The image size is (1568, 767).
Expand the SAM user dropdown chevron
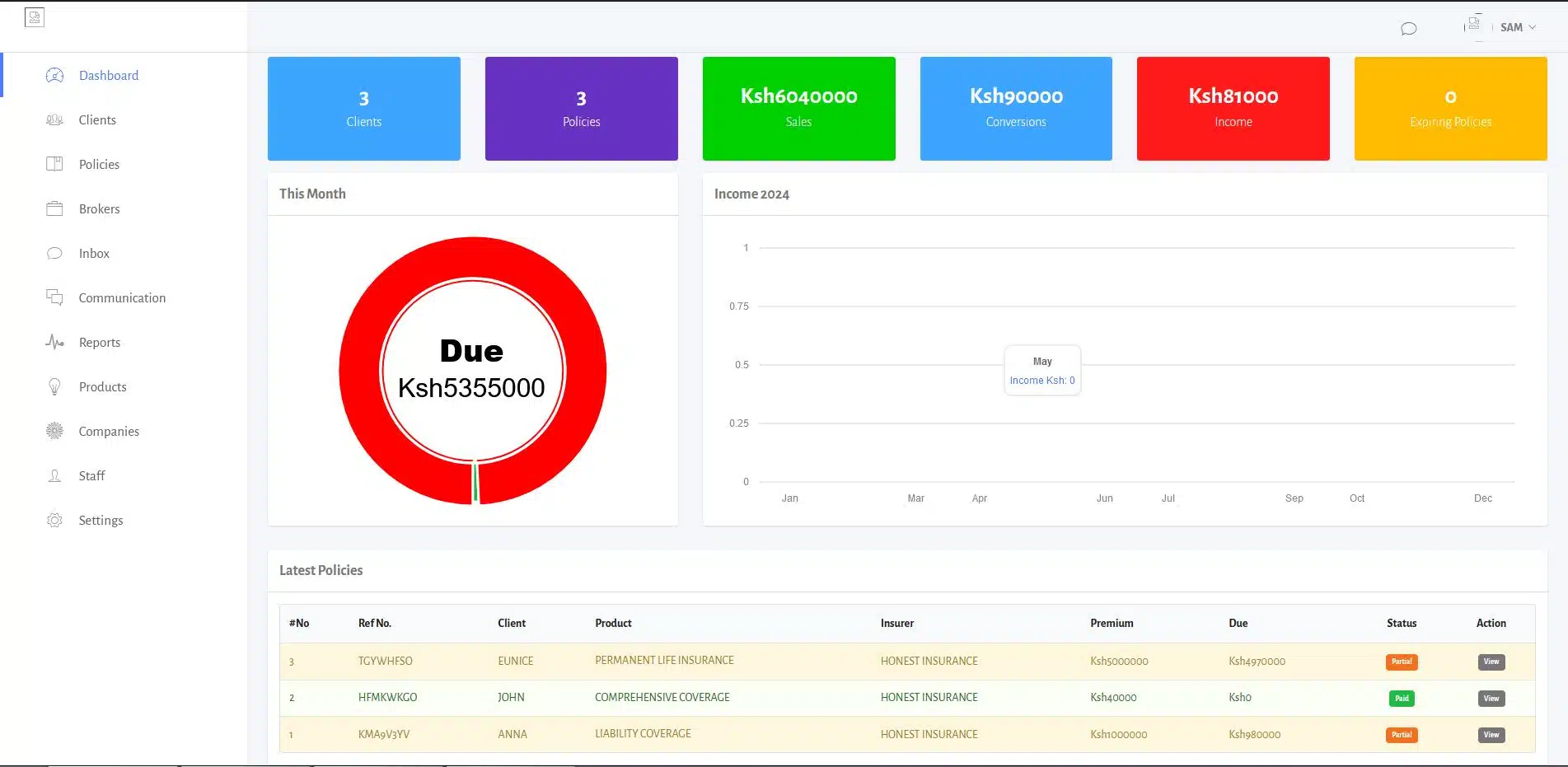click(1533, 27)
